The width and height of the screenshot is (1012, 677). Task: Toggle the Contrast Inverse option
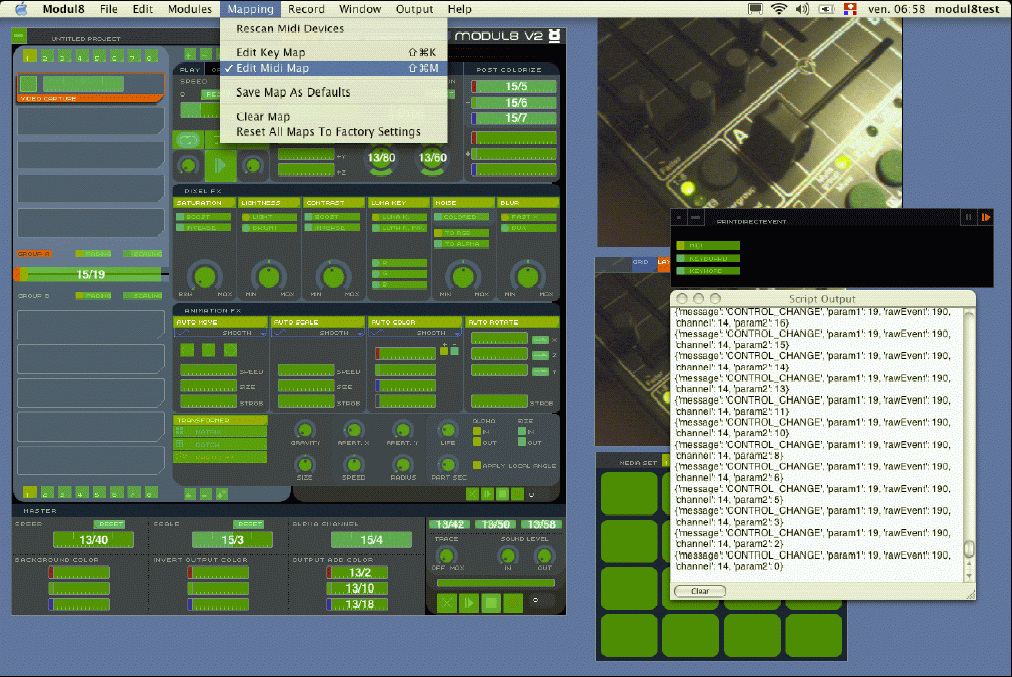tap(332, 228)
